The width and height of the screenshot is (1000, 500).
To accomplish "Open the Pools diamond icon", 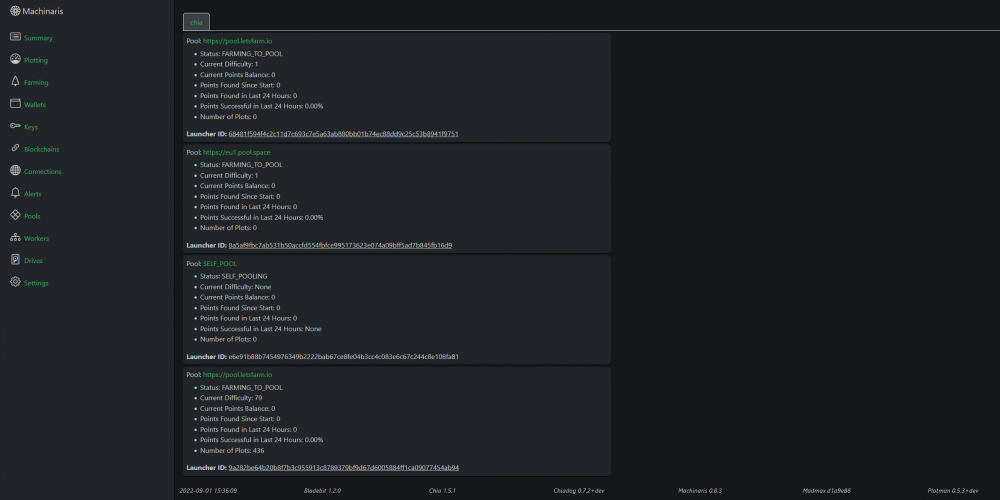I will pyautogui.click(x=15, y=216).
